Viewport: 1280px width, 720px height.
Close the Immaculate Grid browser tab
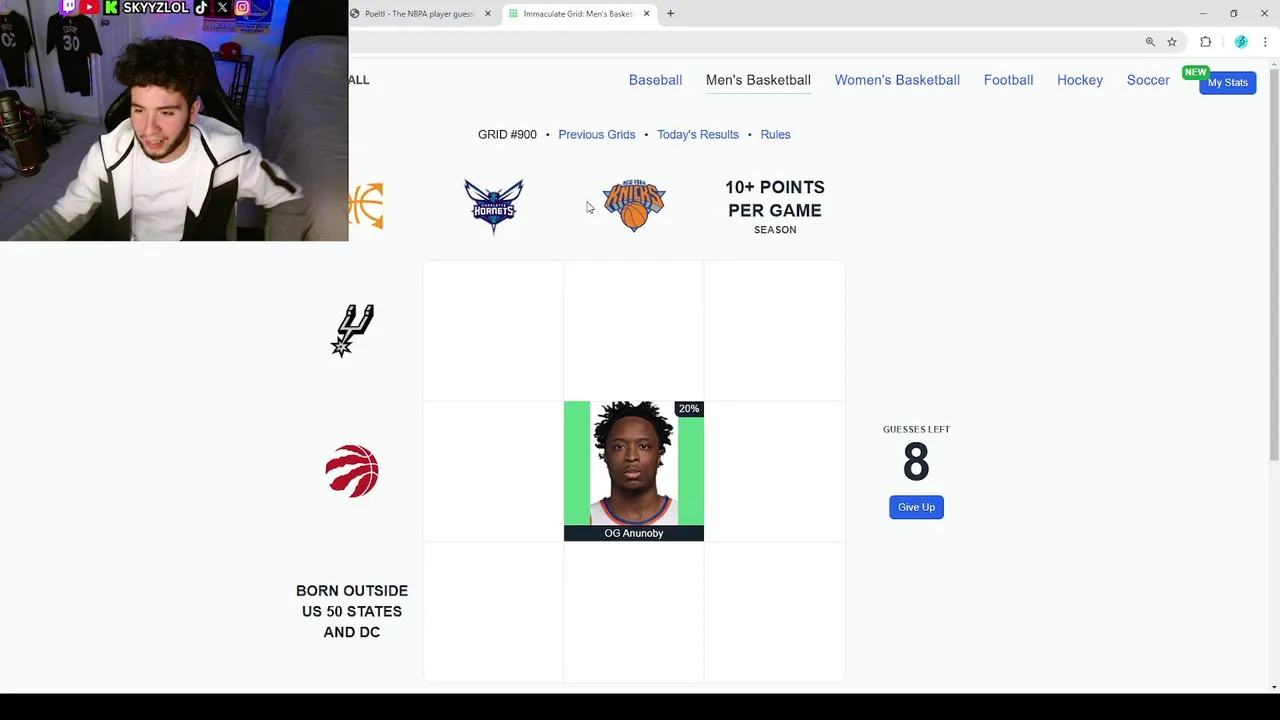pyautogui.click(x=647, y=14)
